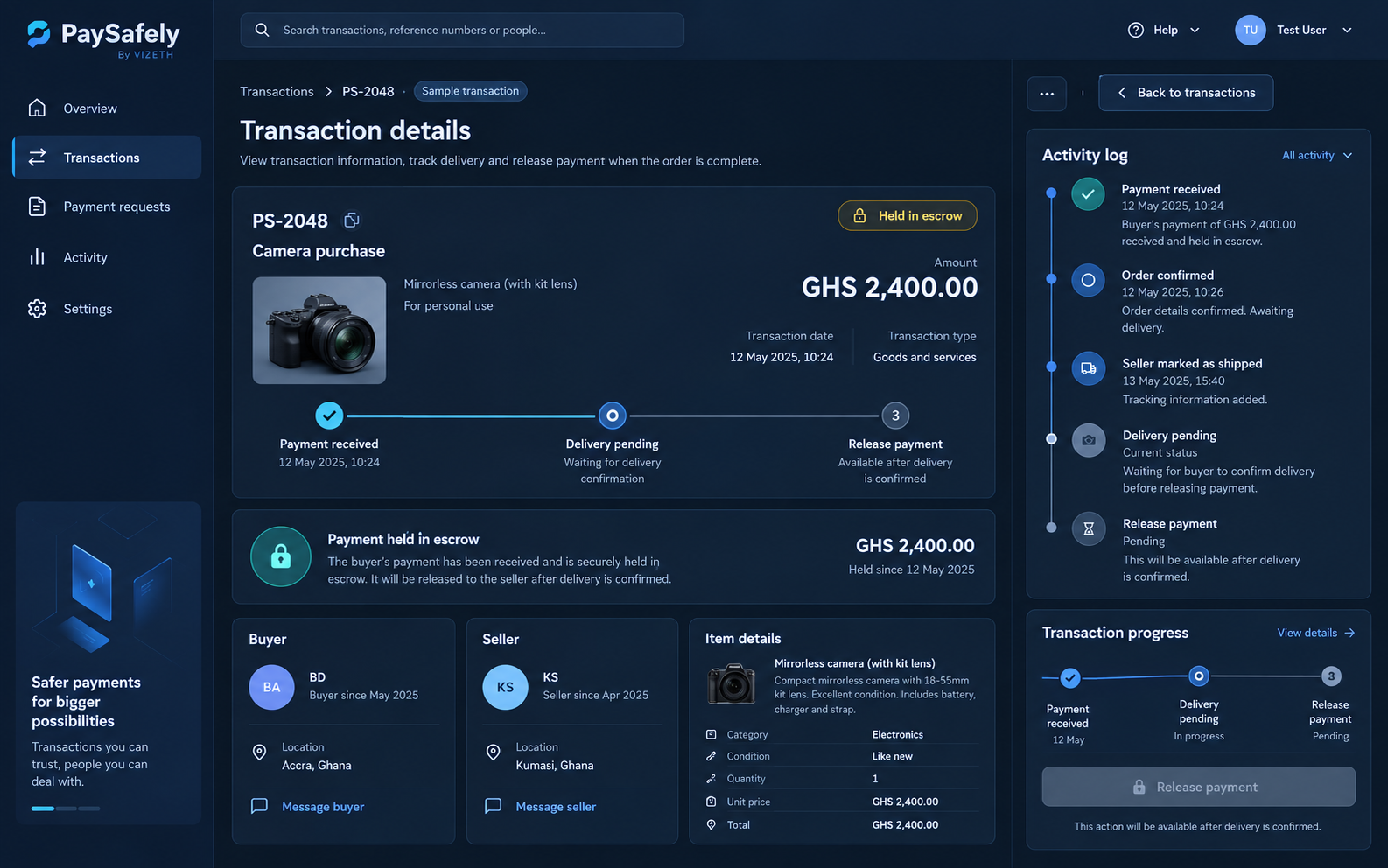Click Back to transactions button
The width and height of the screenshot is (1388, 868).
[x=1186, y=93]
